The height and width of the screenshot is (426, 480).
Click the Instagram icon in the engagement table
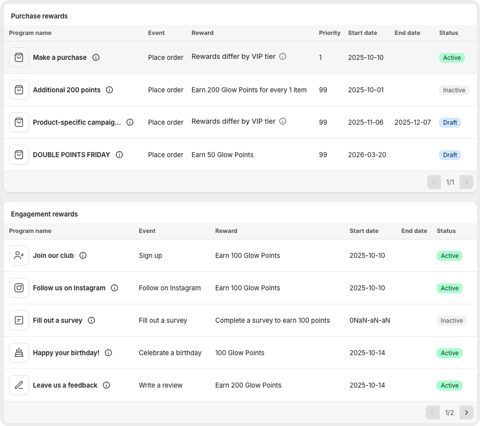pyautogui.click(x=19, y=288)
